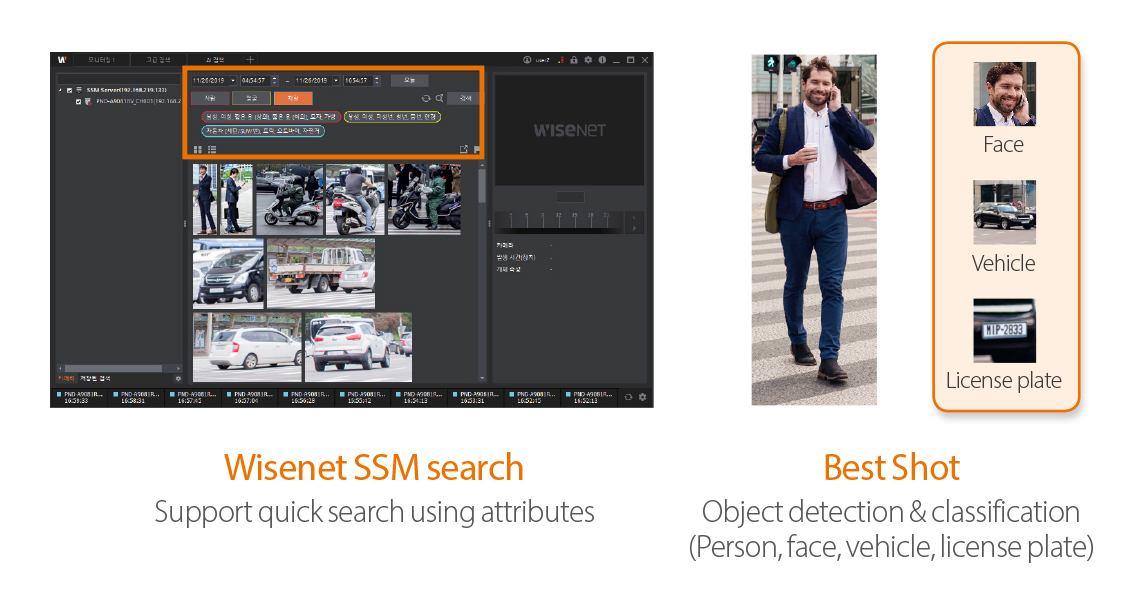Add a new tab with the plus icon
1140x603 pixels.
(x=249, y=60)
